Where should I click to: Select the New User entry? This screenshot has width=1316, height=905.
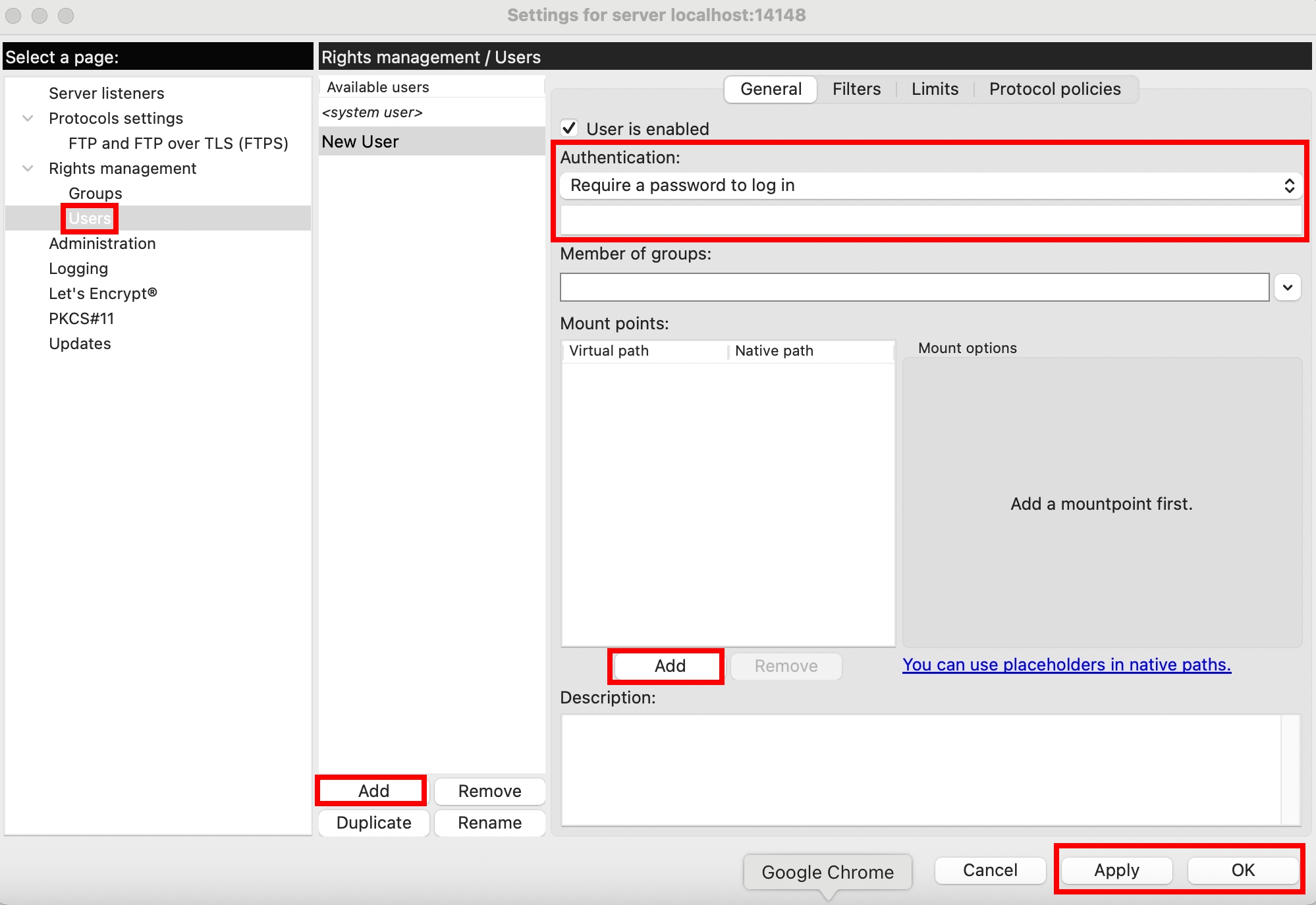[432, 142]
